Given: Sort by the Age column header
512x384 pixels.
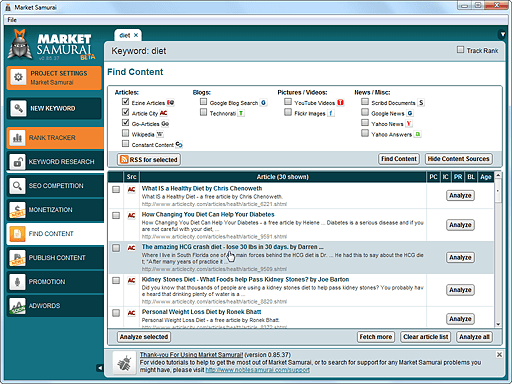Looking at the screenshot, I should [x=486, y=177].
